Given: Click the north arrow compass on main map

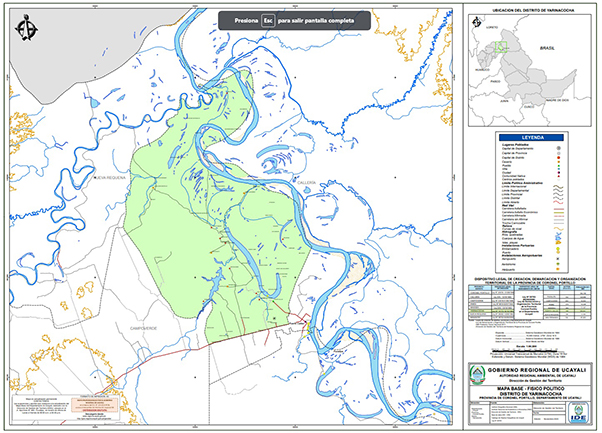Looking at the screenshot, I should [27, 27].
